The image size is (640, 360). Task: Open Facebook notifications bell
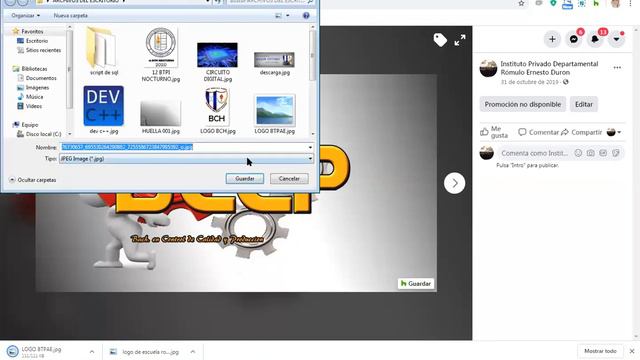coord(595,39)
